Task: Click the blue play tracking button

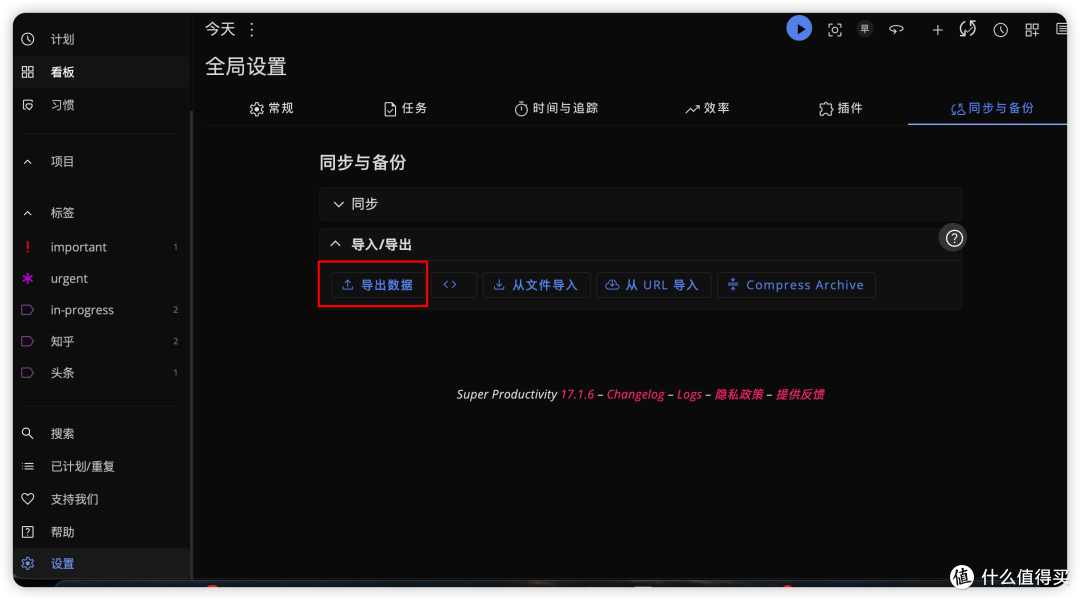Action: click(799, 29)
